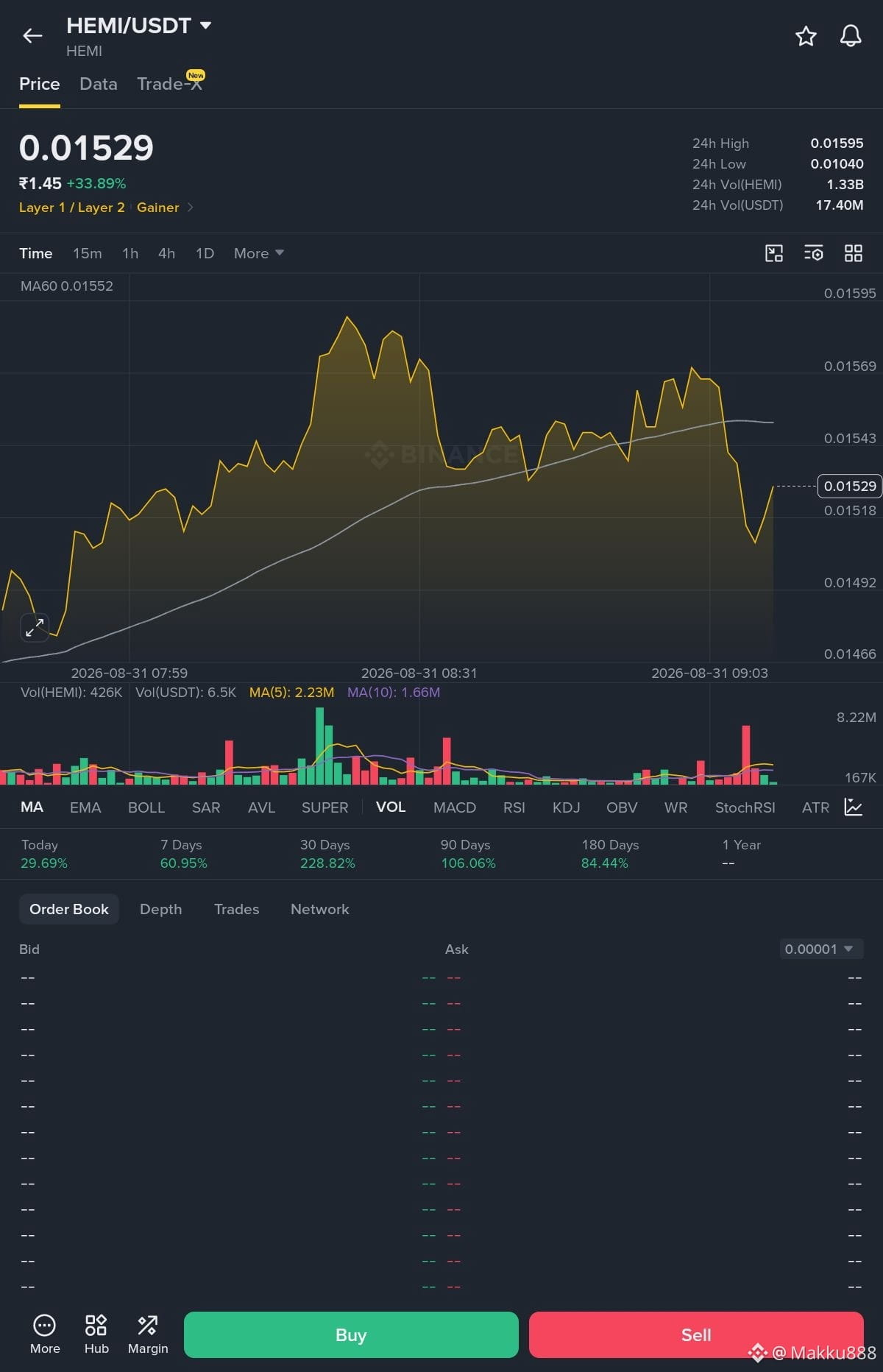Select the Order Book tab

(69, 909)
